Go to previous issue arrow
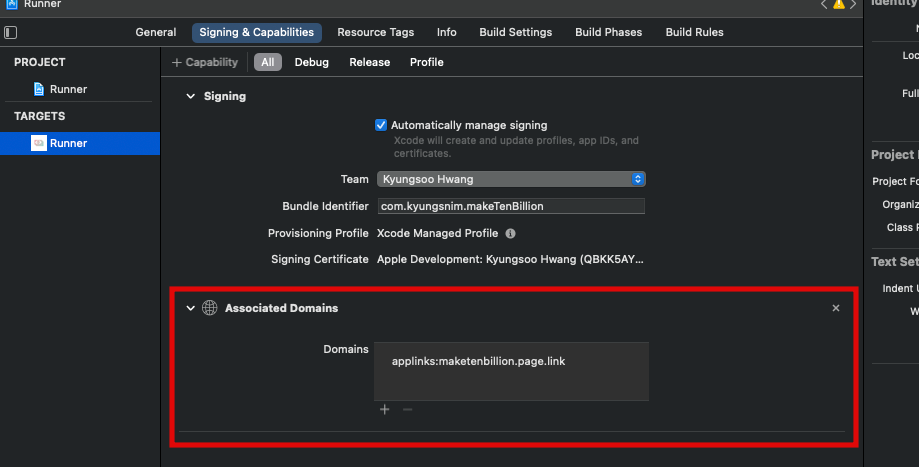 point(824,4)
